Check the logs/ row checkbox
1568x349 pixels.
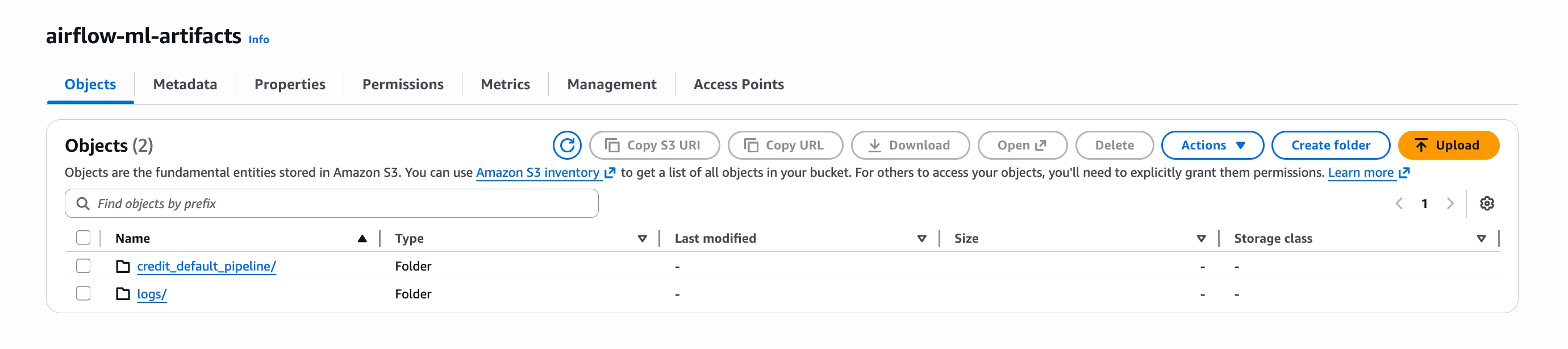click(84, 293)
